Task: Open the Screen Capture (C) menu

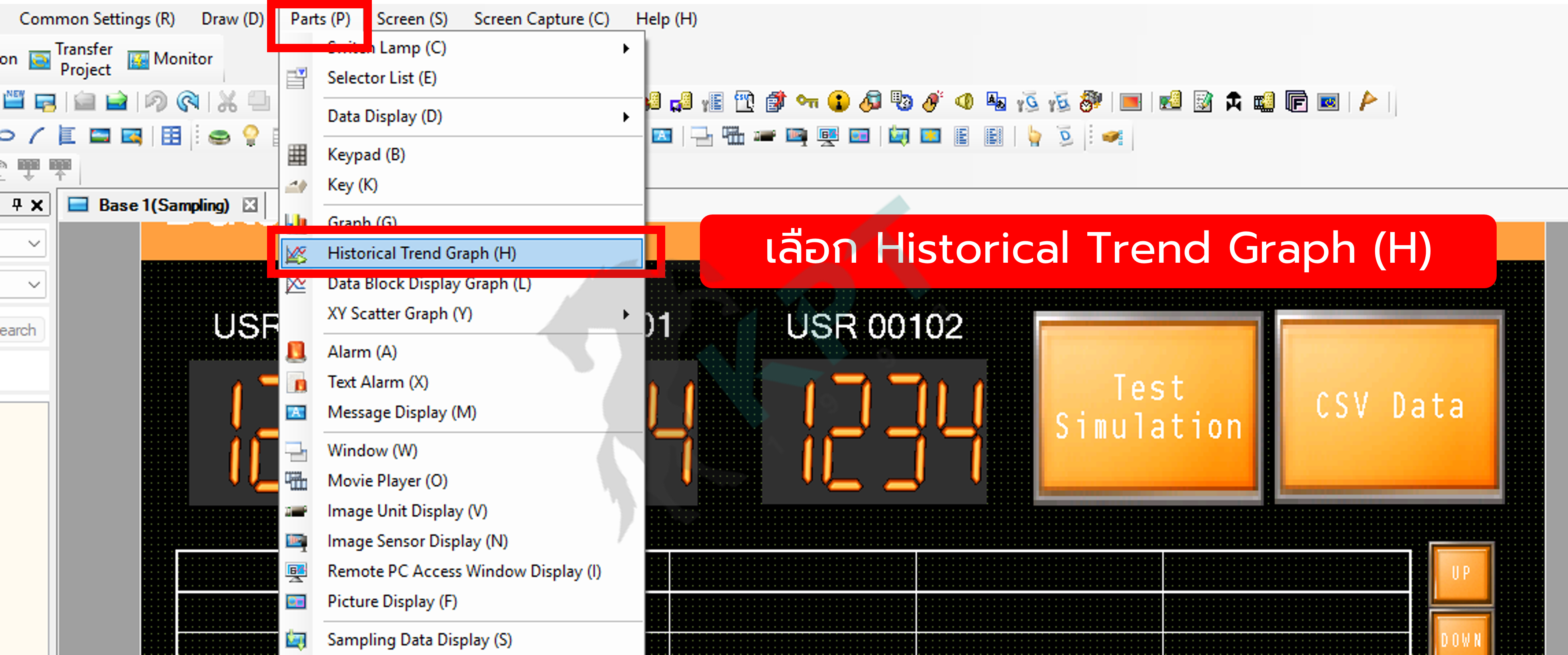Action: [x=541, y=19]
